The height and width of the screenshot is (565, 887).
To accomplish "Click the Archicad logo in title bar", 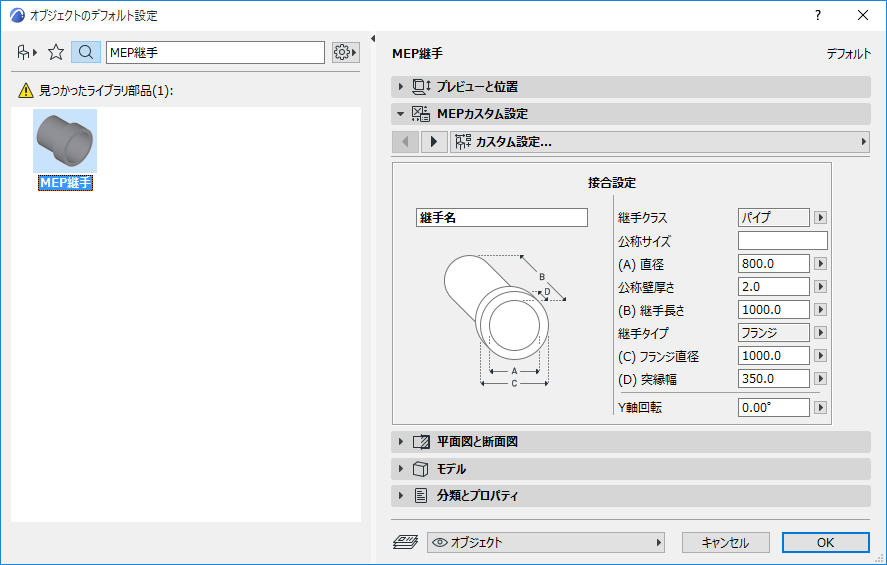I will 18,15.
